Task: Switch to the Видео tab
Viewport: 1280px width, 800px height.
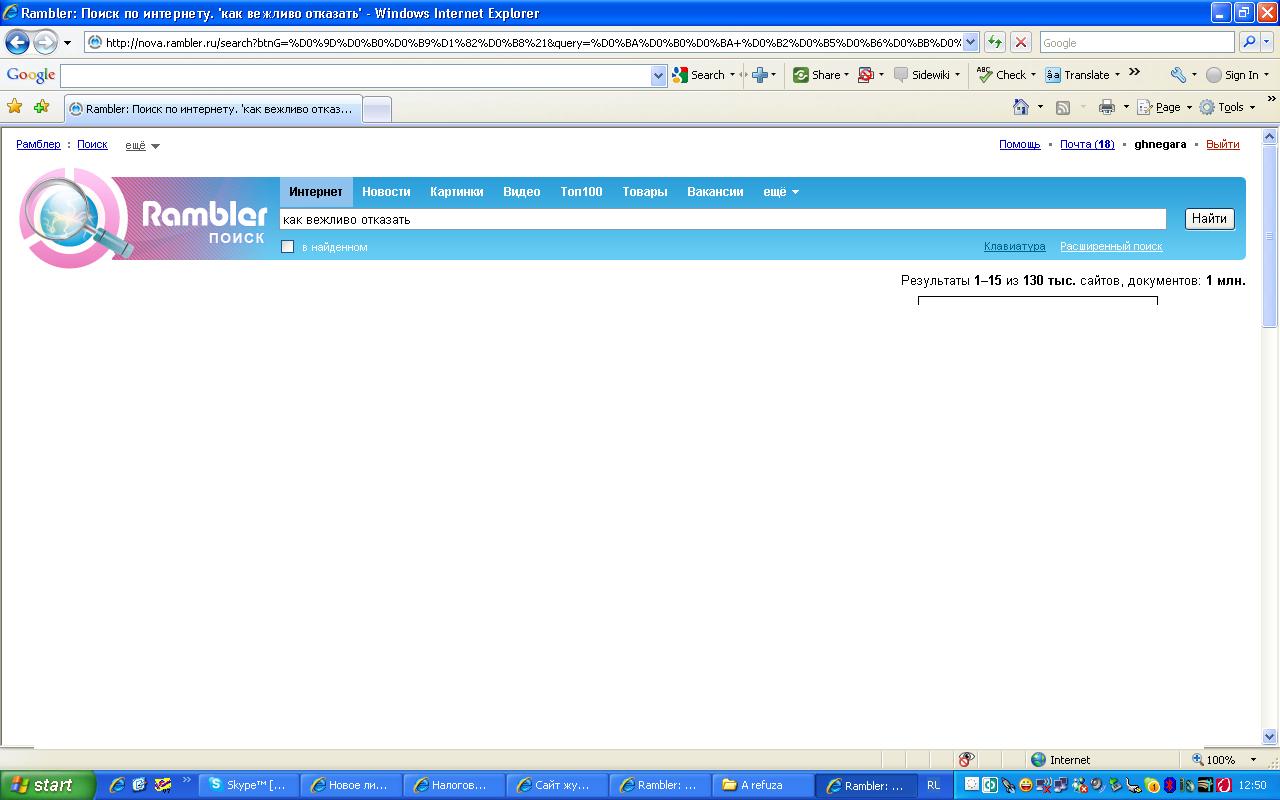Action: coord(522,192)
